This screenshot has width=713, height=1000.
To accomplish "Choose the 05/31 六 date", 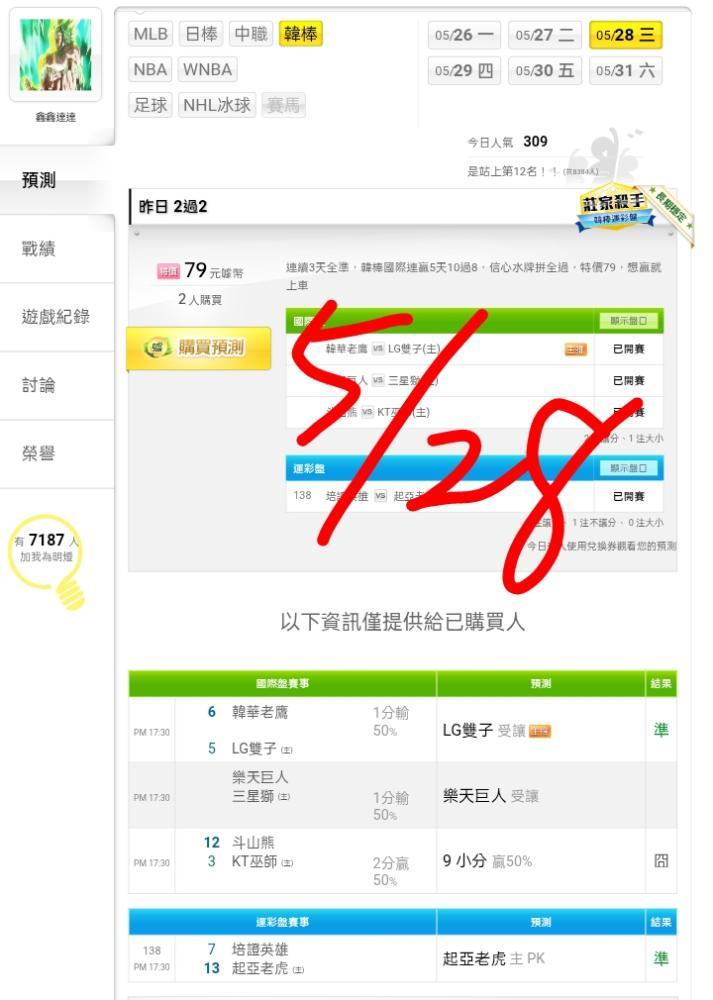I will (626, 71).
